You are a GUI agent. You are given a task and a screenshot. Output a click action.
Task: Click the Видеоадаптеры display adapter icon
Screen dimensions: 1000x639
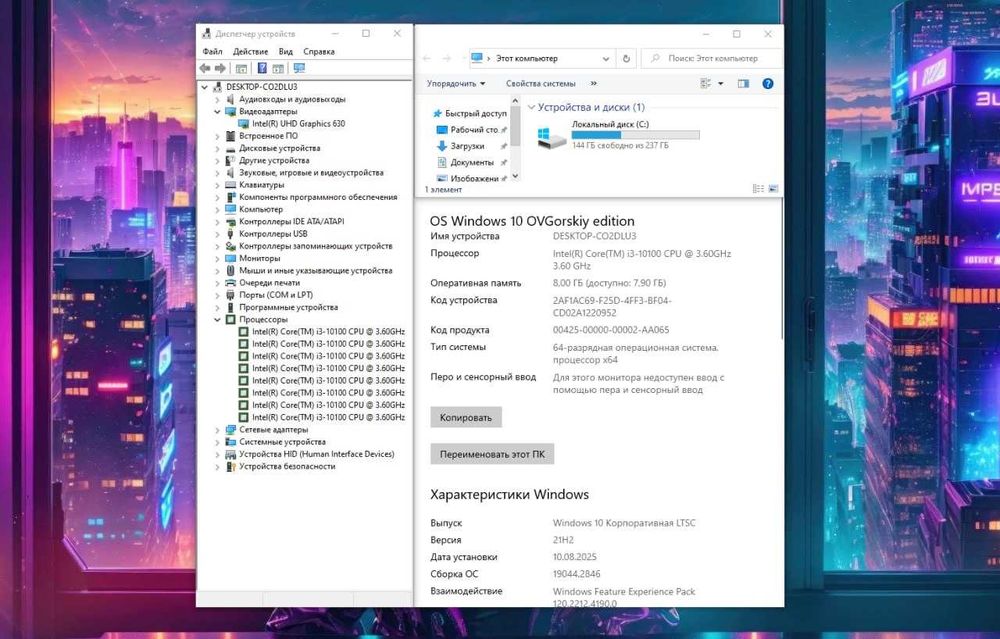[231, 112]
